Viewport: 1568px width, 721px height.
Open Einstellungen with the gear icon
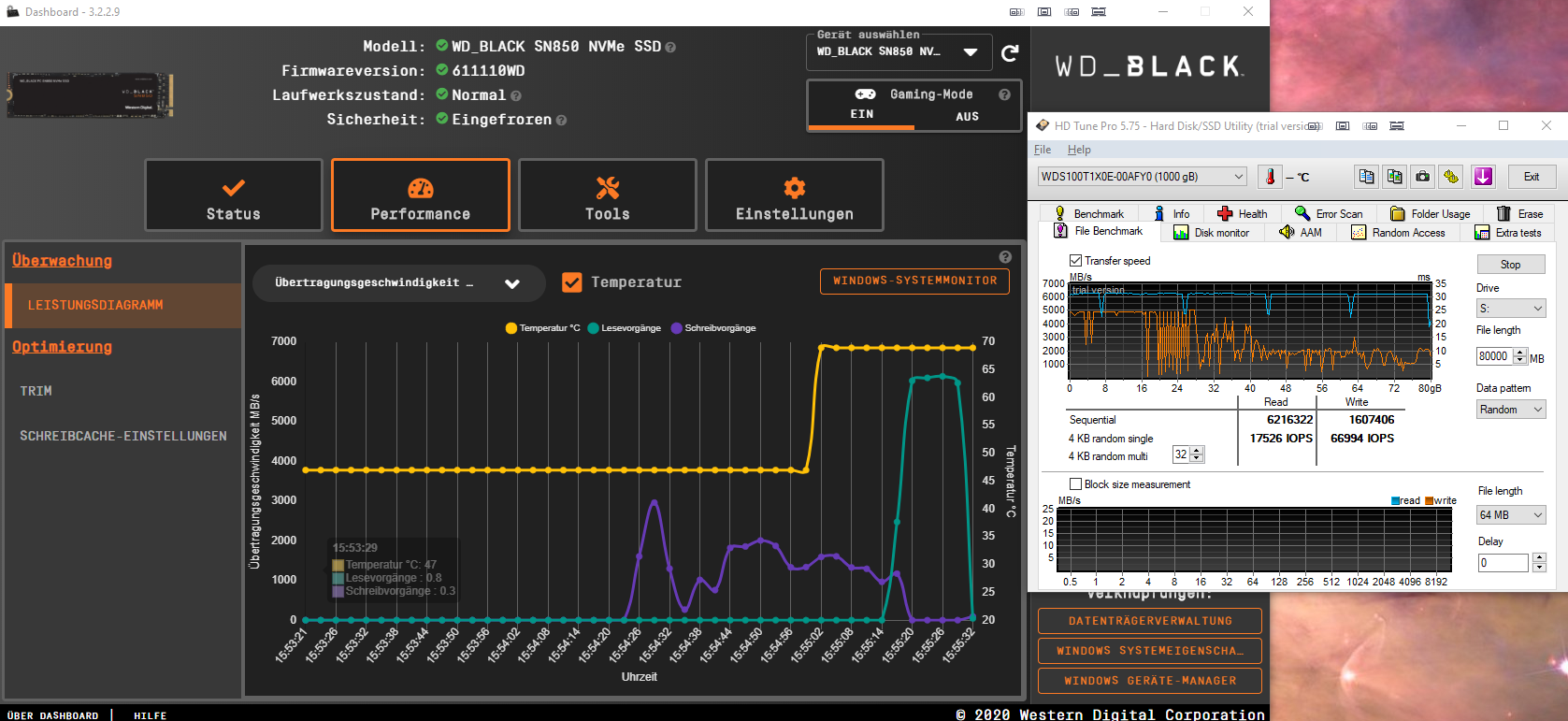795,195
